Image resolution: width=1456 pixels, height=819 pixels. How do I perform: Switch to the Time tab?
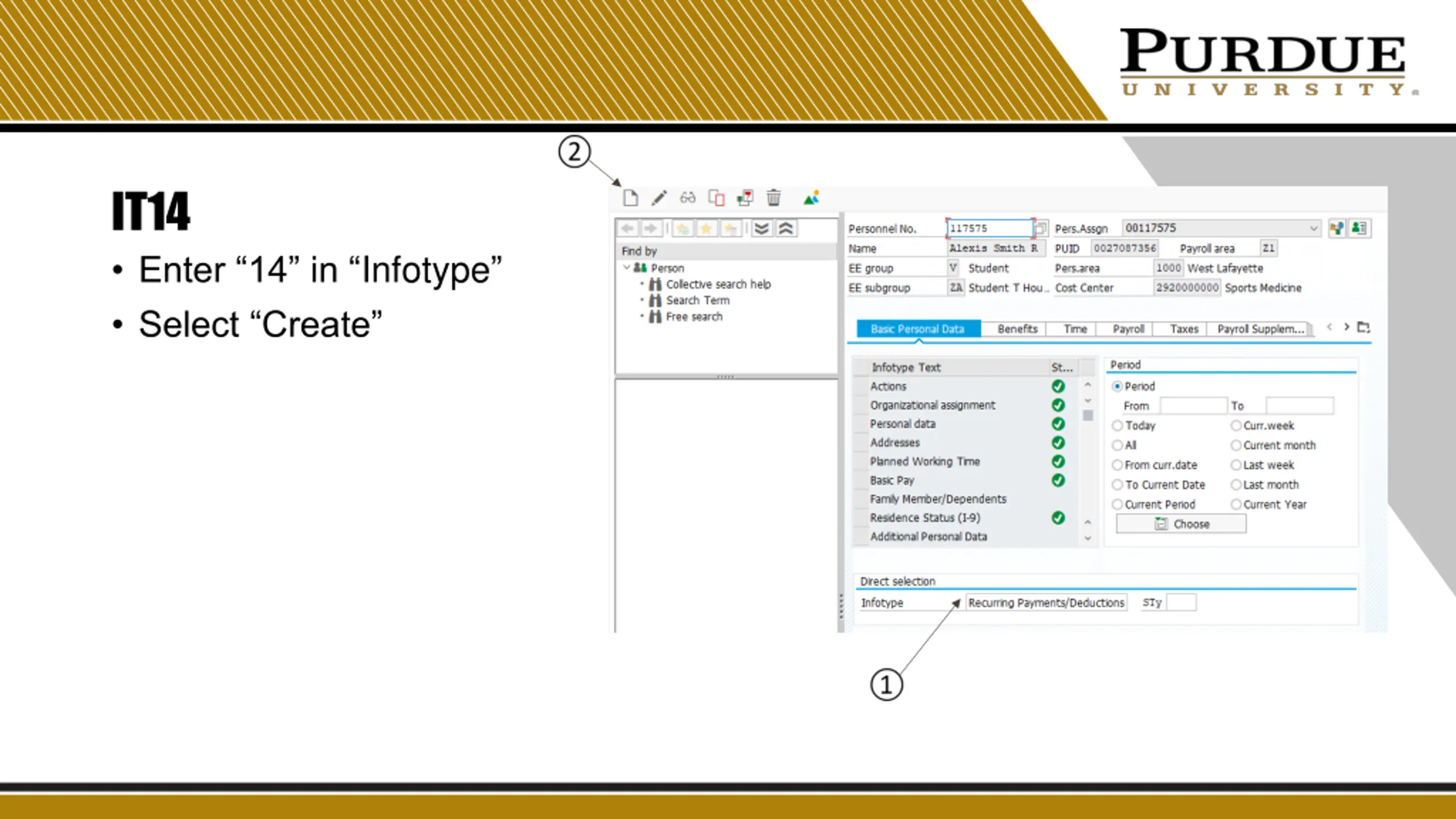tap(1075, 329)
